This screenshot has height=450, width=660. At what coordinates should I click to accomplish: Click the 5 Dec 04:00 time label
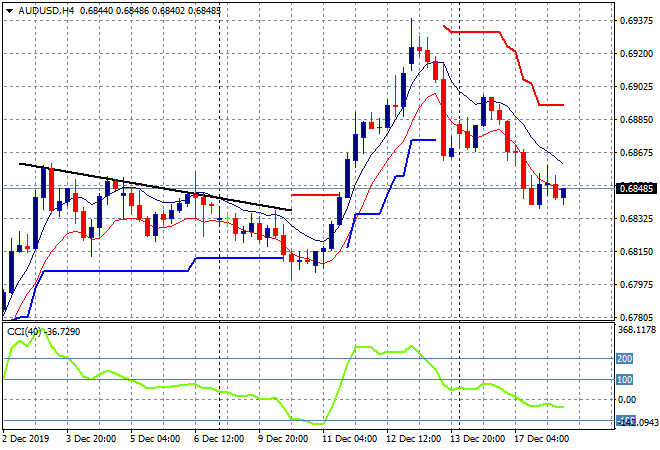[x=155, y=439]
